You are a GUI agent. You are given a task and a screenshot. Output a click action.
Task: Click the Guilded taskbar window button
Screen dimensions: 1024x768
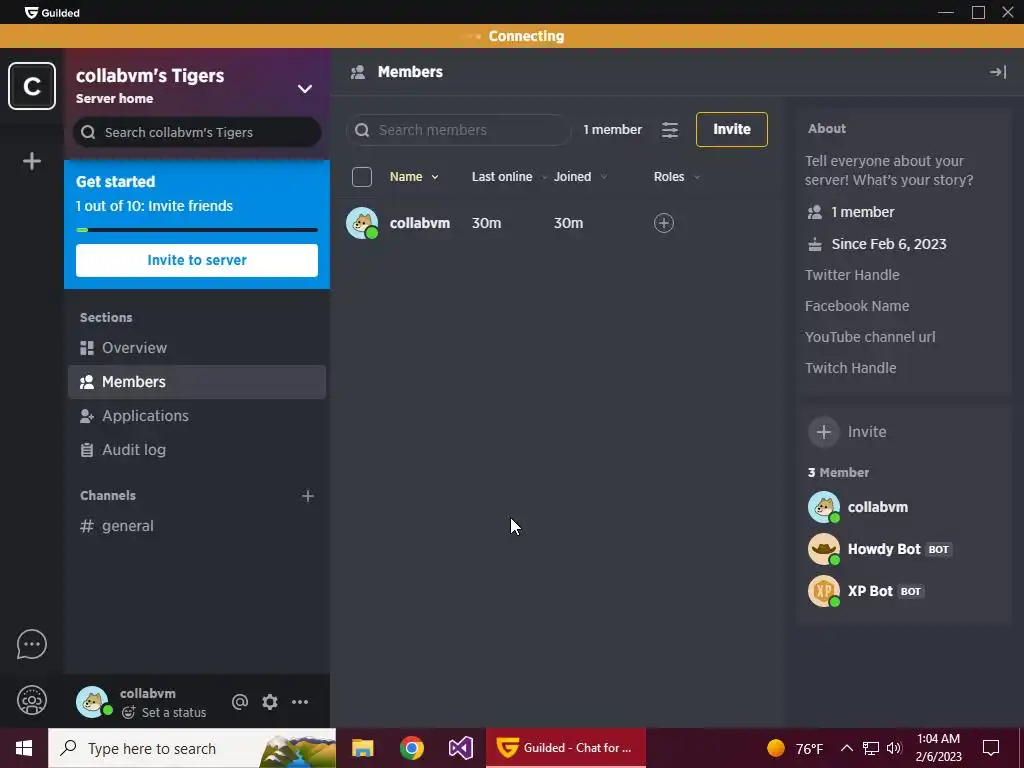566,748
